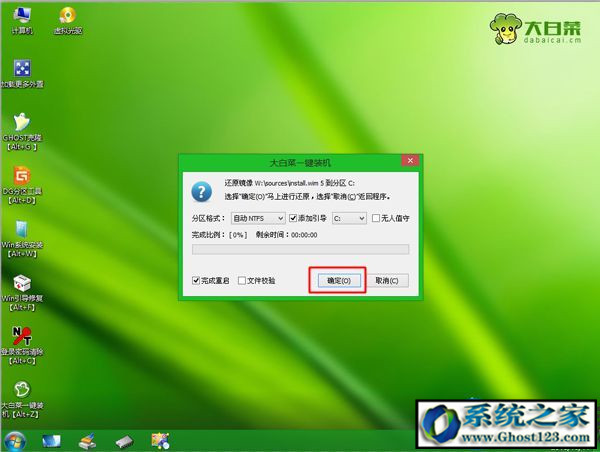
Task: Click the 确定(O) button
Action: pyautogui.click(x=337, y=281)
